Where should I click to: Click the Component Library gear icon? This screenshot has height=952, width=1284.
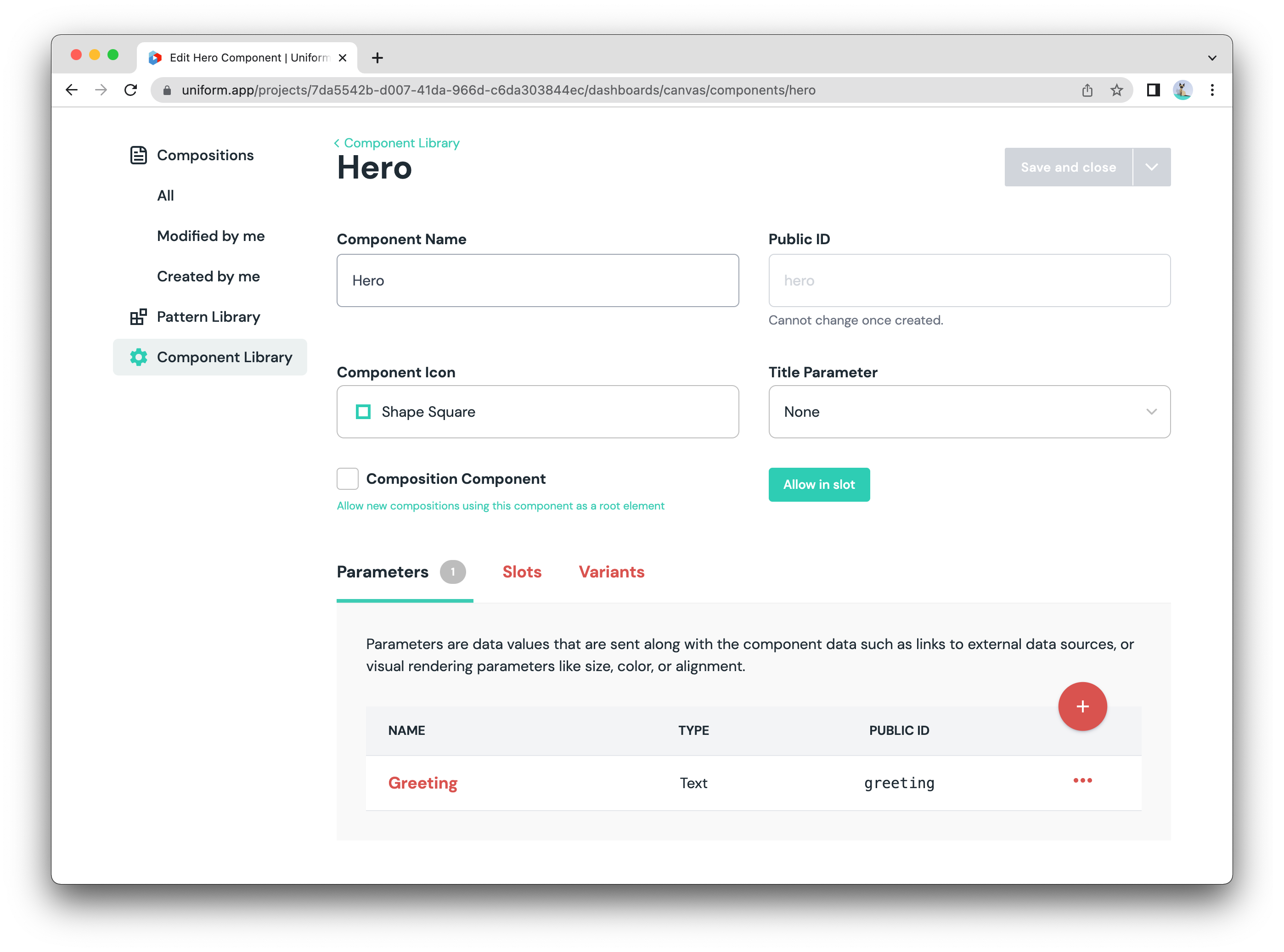click(138, 357)
